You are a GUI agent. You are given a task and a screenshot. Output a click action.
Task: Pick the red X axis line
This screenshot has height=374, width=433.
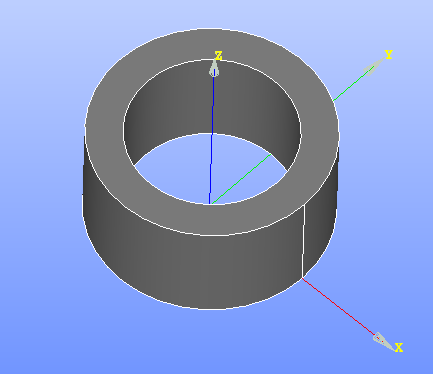337,306
